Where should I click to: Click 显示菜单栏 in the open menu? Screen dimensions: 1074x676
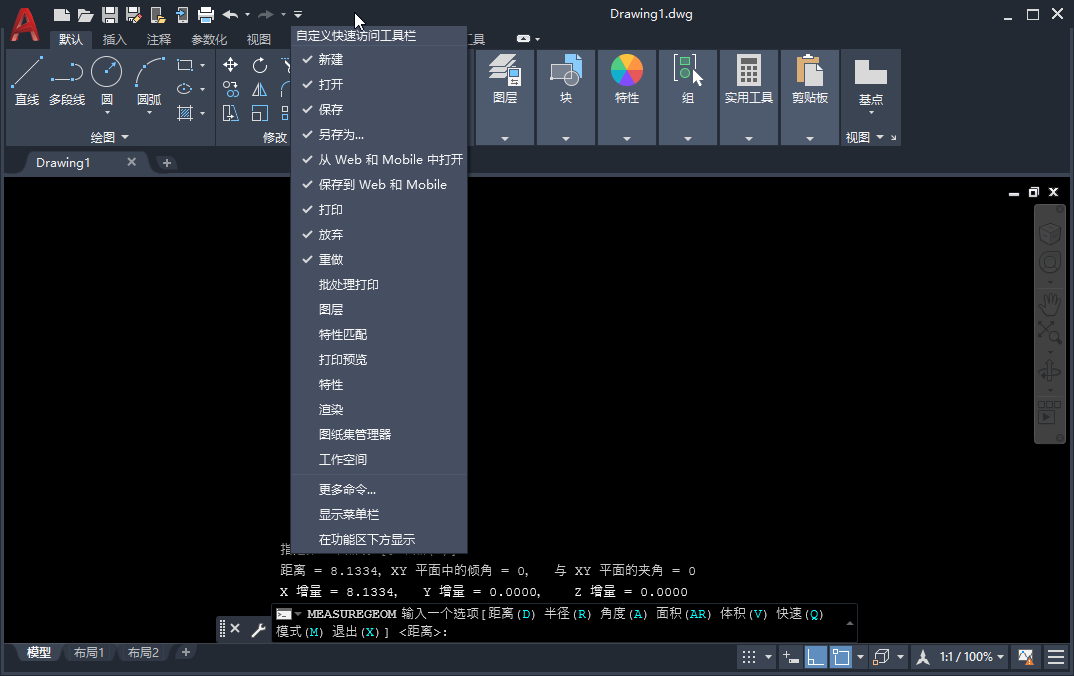pos(349,514)
